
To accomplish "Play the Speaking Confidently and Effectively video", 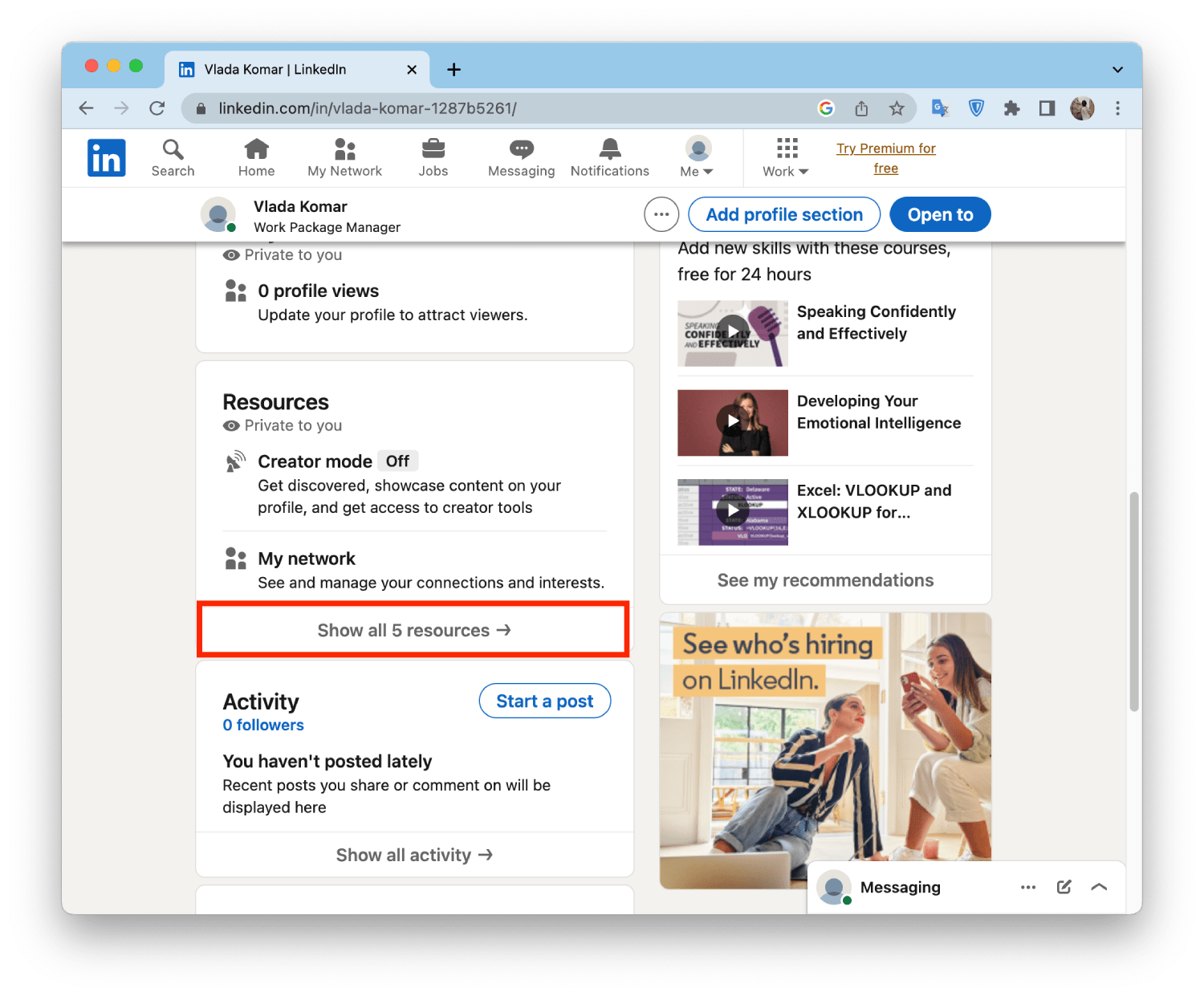I will 732,332.
